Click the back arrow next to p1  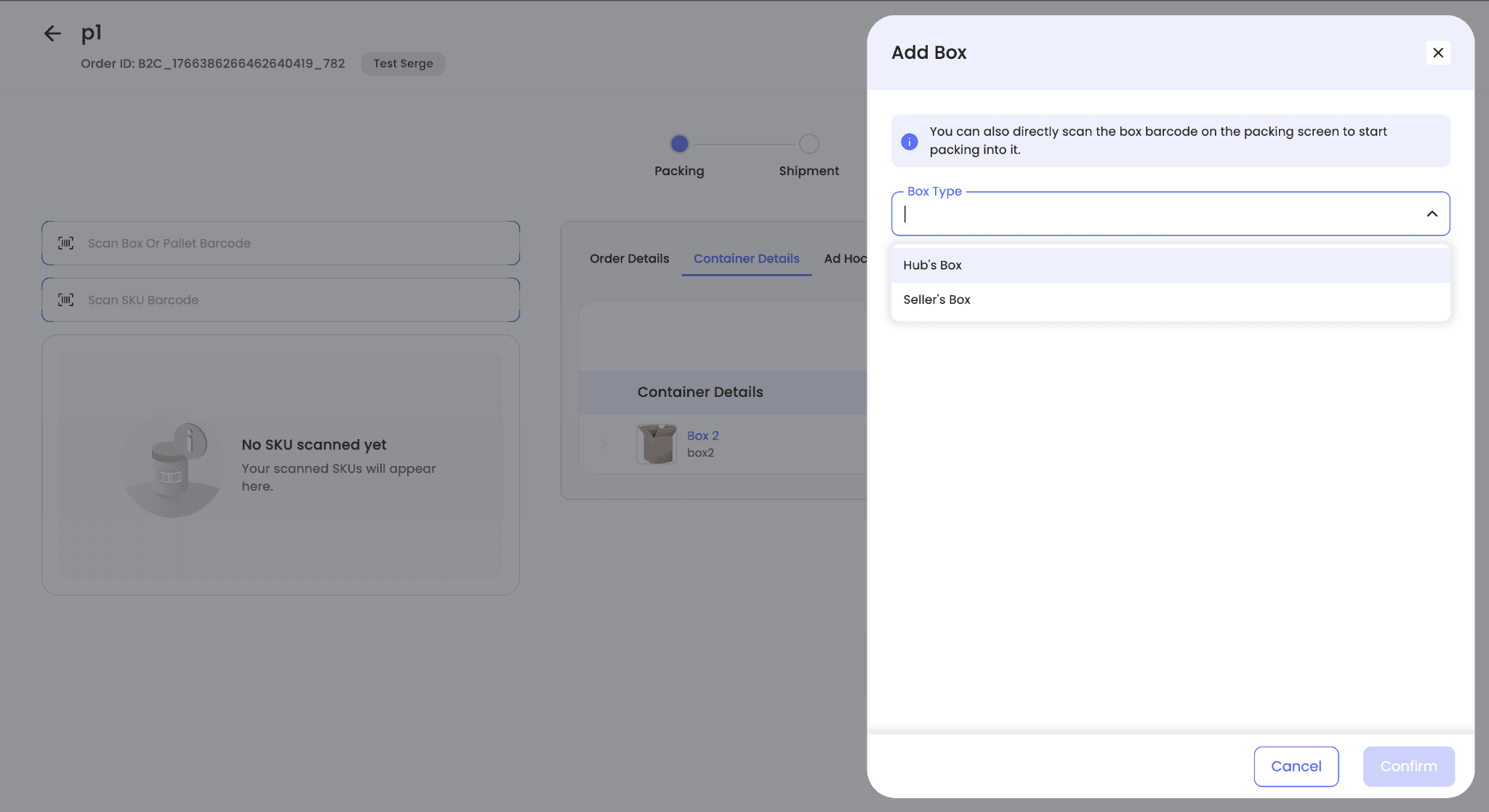click(x=52, y=33)
